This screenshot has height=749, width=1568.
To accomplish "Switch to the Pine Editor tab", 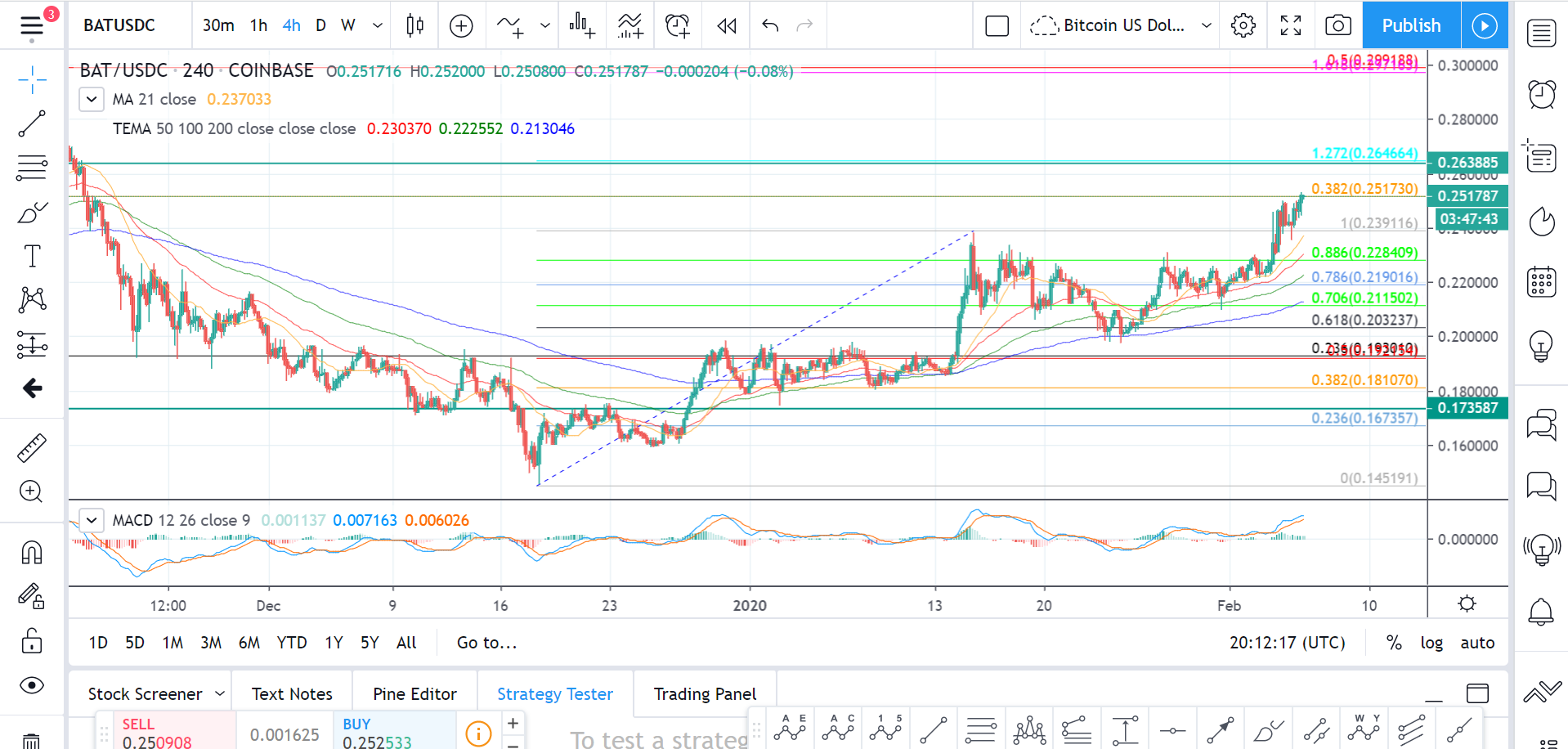I will pyautogui.click(x=414, y=693).
